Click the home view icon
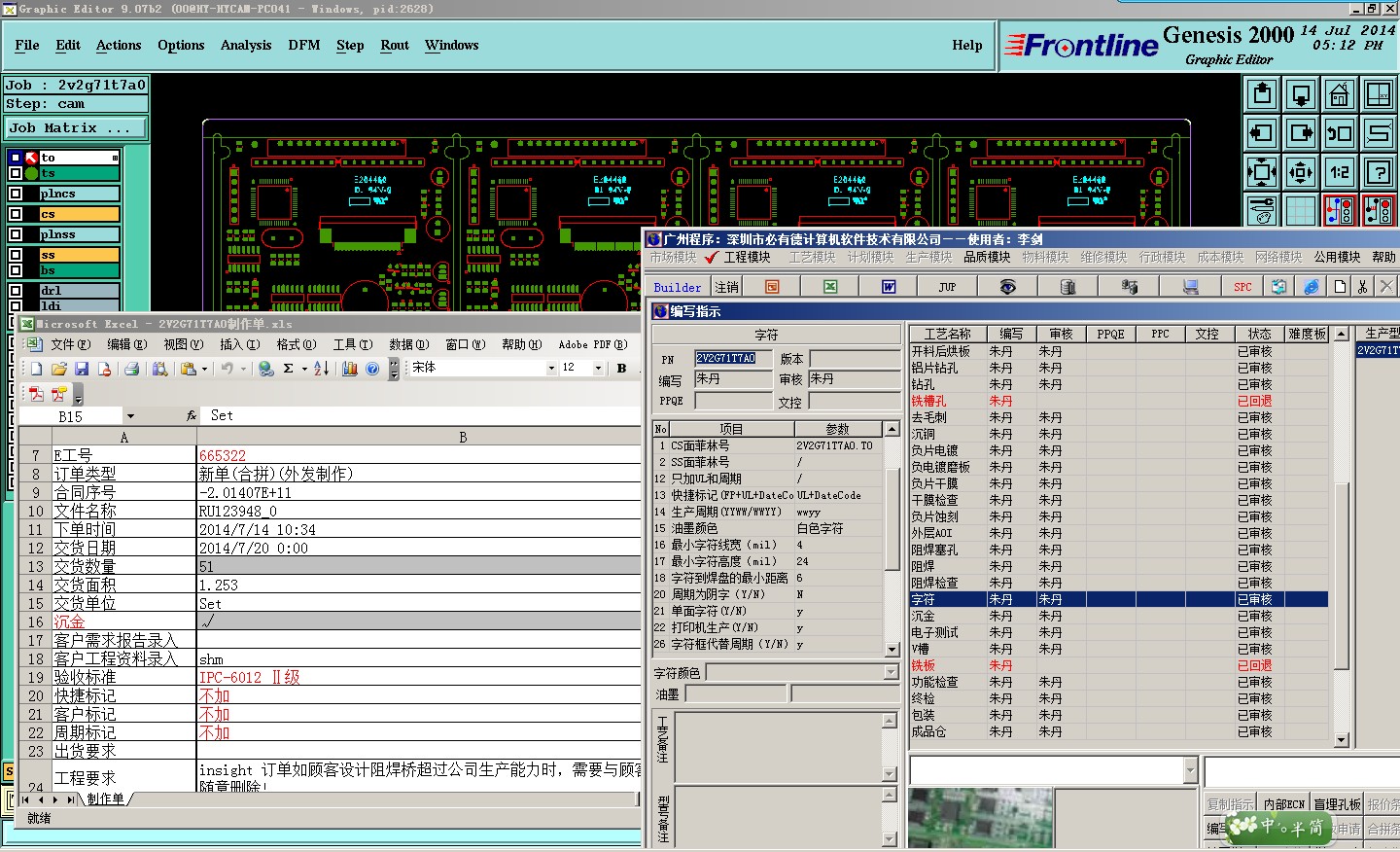Viewport: 1400px width, 852px height. click(1340, 94)
